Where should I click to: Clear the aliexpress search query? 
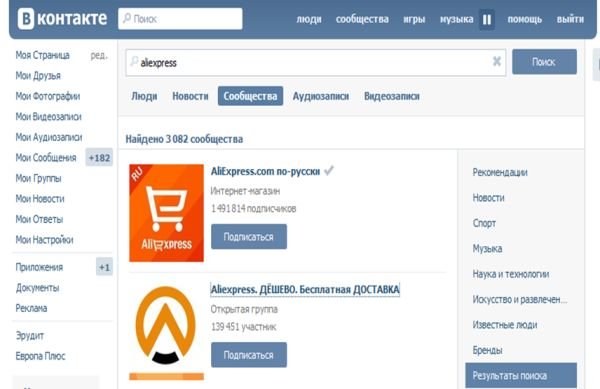tap(497, 61)
